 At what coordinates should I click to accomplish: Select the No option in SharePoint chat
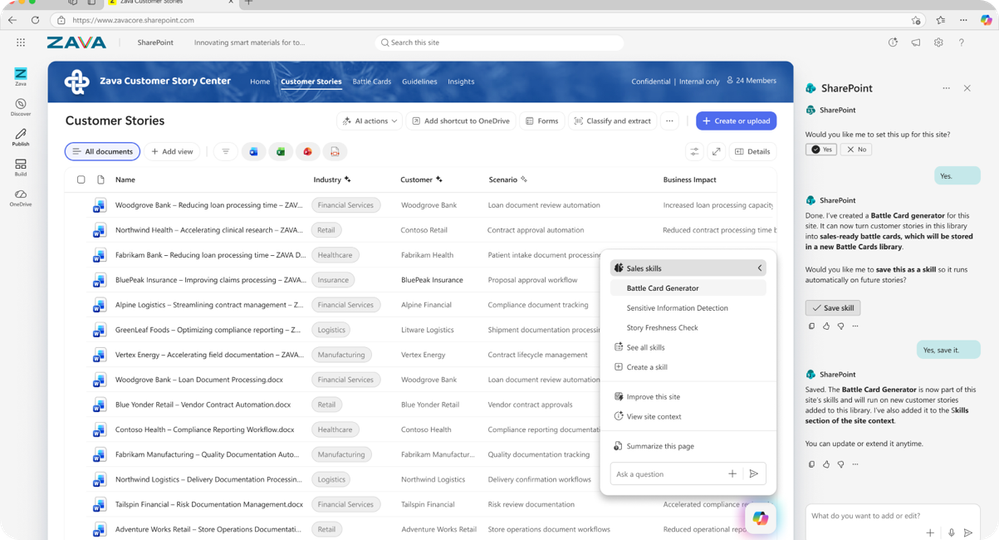pyautogui.click(x=856, y=150)
